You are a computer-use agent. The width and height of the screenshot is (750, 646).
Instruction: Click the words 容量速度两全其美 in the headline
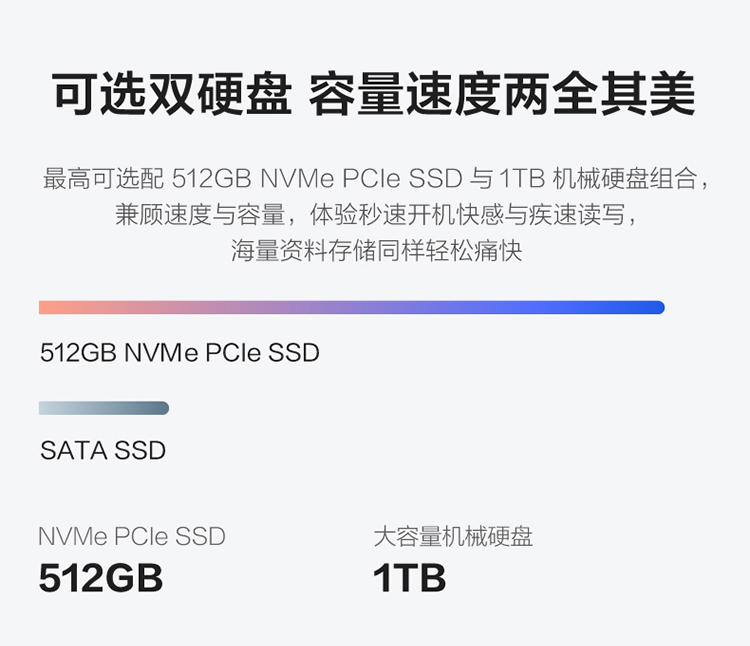[502, 94]
